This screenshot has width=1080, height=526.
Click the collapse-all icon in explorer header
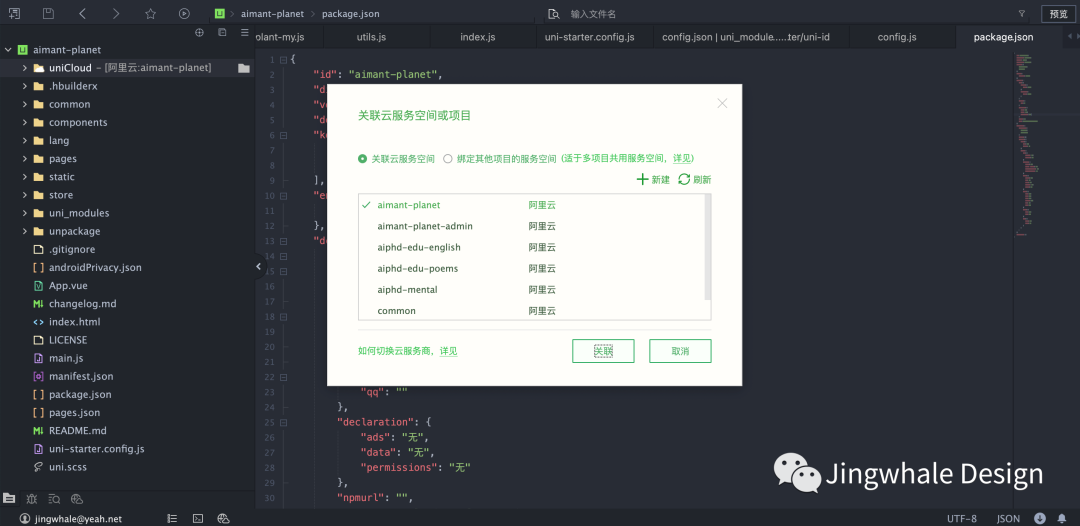[222, 32]
